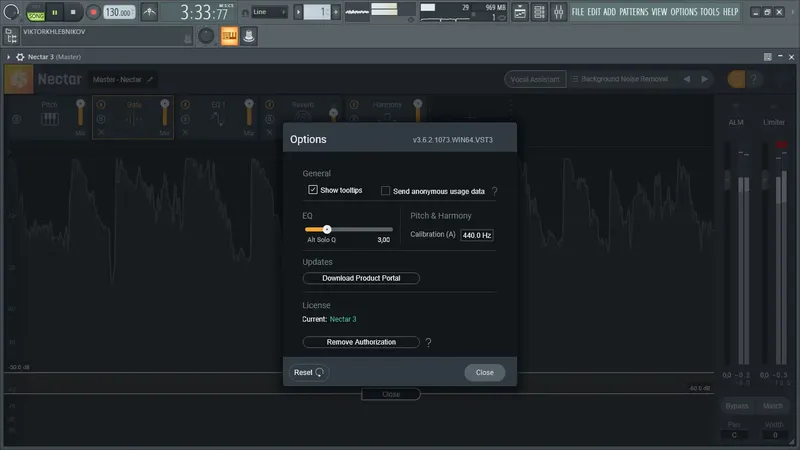The image size is (800, 450).
Task: Open the HELP menu
Action: click(x=730, y=12)
